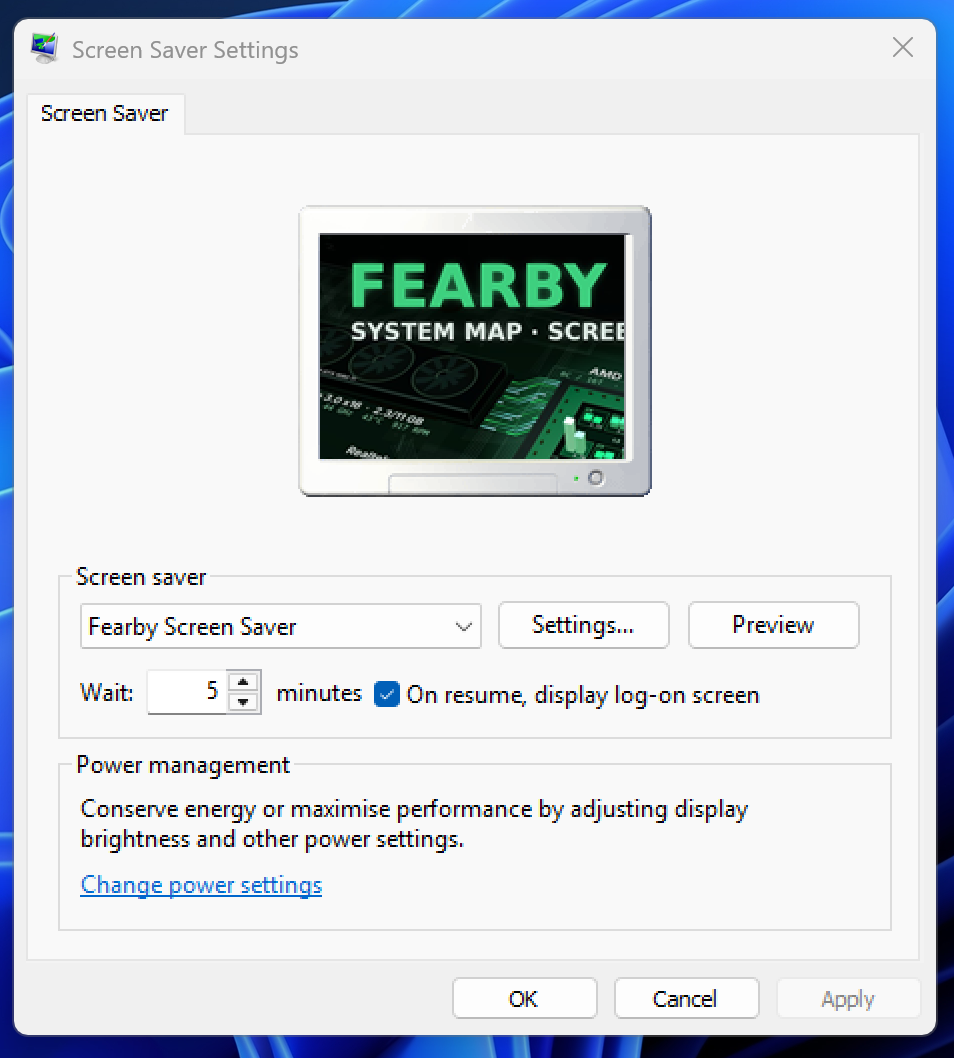This screenshot has width=954, height=1058.
Task: Click the Wait minutes input field
Action: pos(187,691)
